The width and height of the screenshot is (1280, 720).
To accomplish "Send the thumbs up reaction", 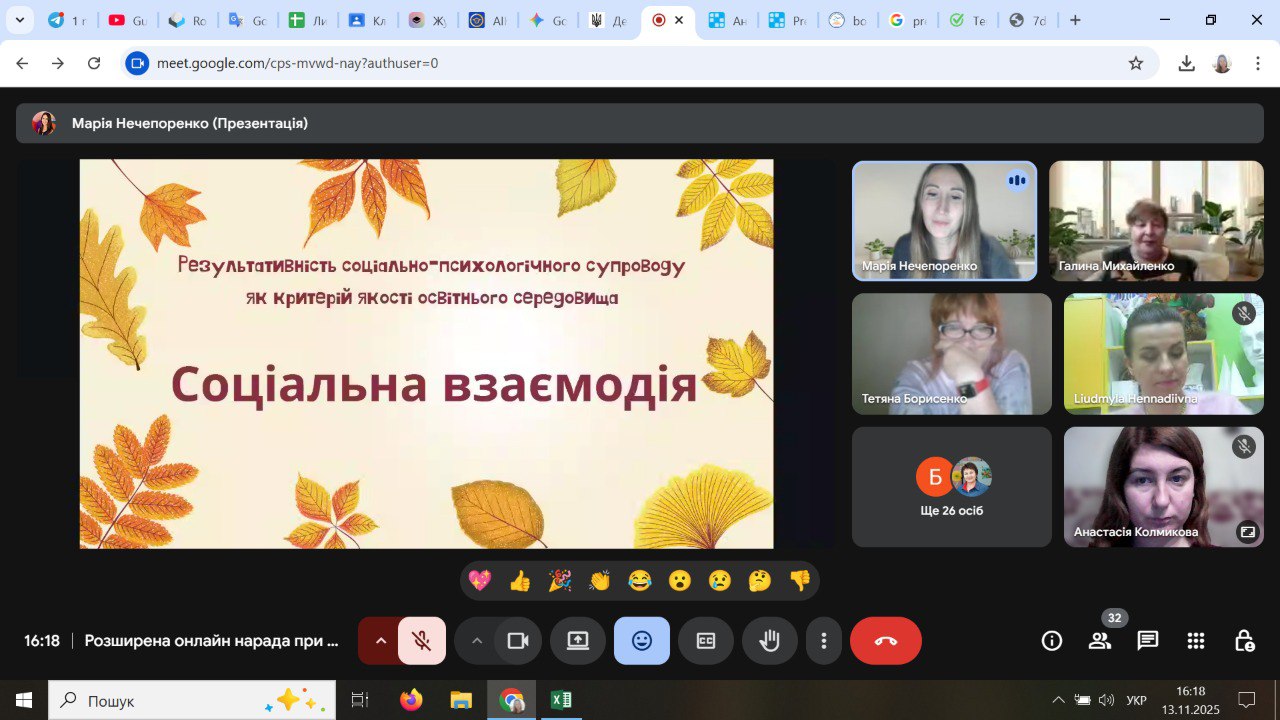I will [520, 581].
